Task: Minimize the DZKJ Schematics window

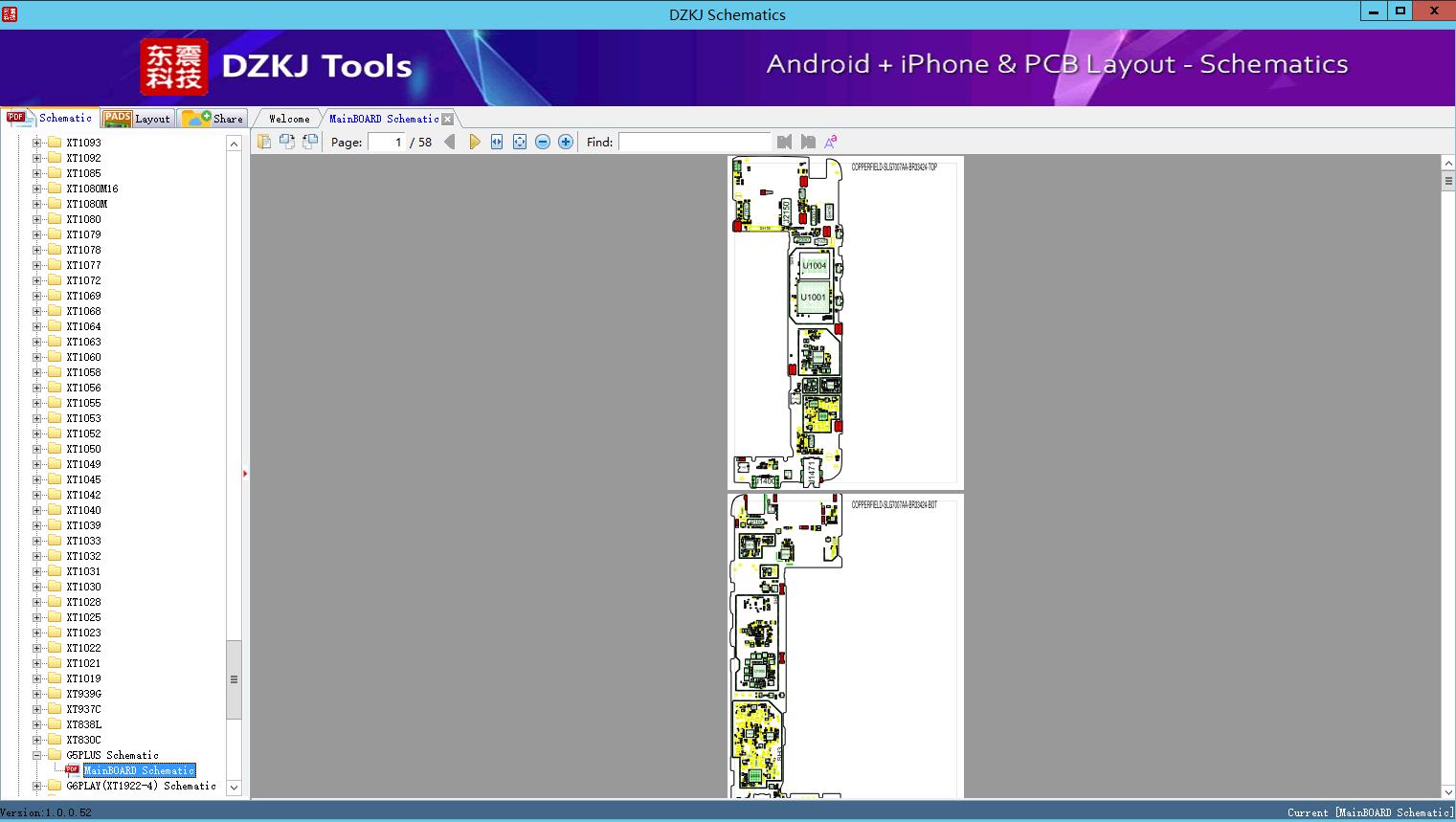Action: pos(1374,11)
